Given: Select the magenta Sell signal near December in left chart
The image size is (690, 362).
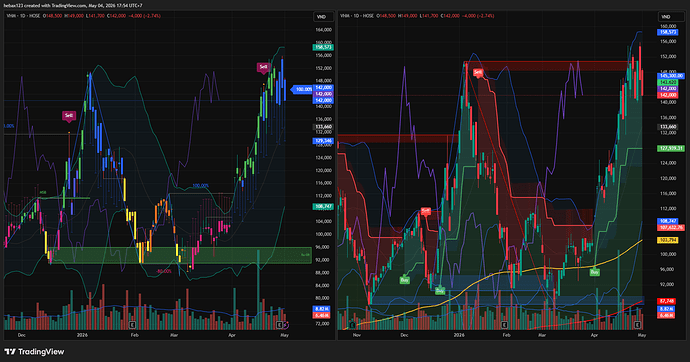Looking at the screenshot, I should [69, 116].
